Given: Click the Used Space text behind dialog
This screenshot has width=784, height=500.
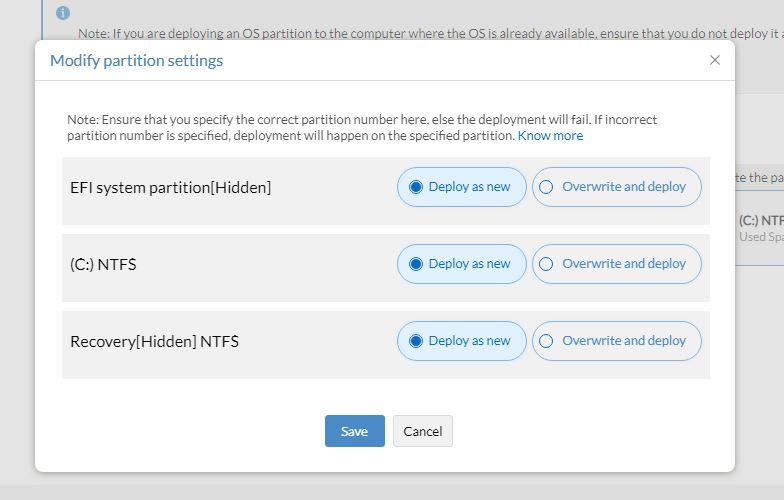Looking at the screenshot, I should (x=760, y=238).
